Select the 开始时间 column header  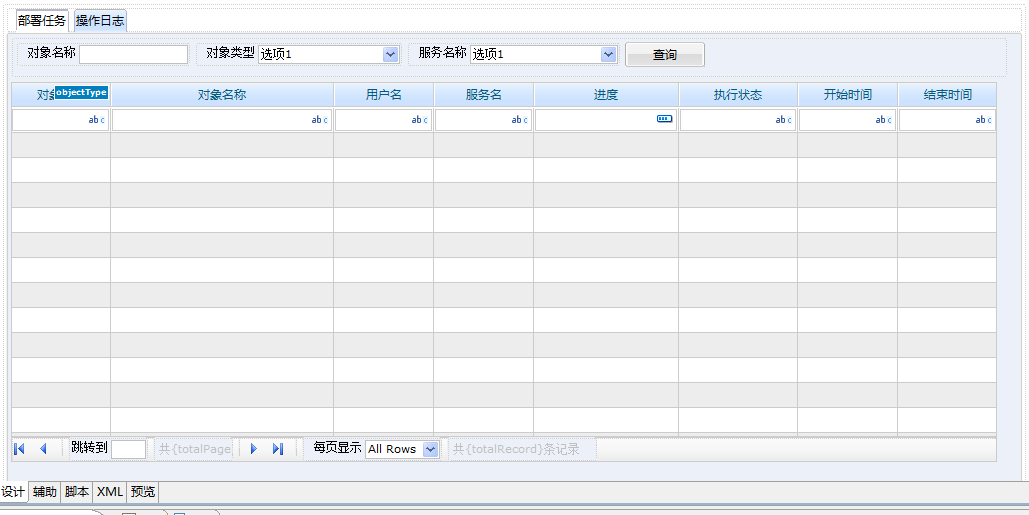tap(848, 95)
